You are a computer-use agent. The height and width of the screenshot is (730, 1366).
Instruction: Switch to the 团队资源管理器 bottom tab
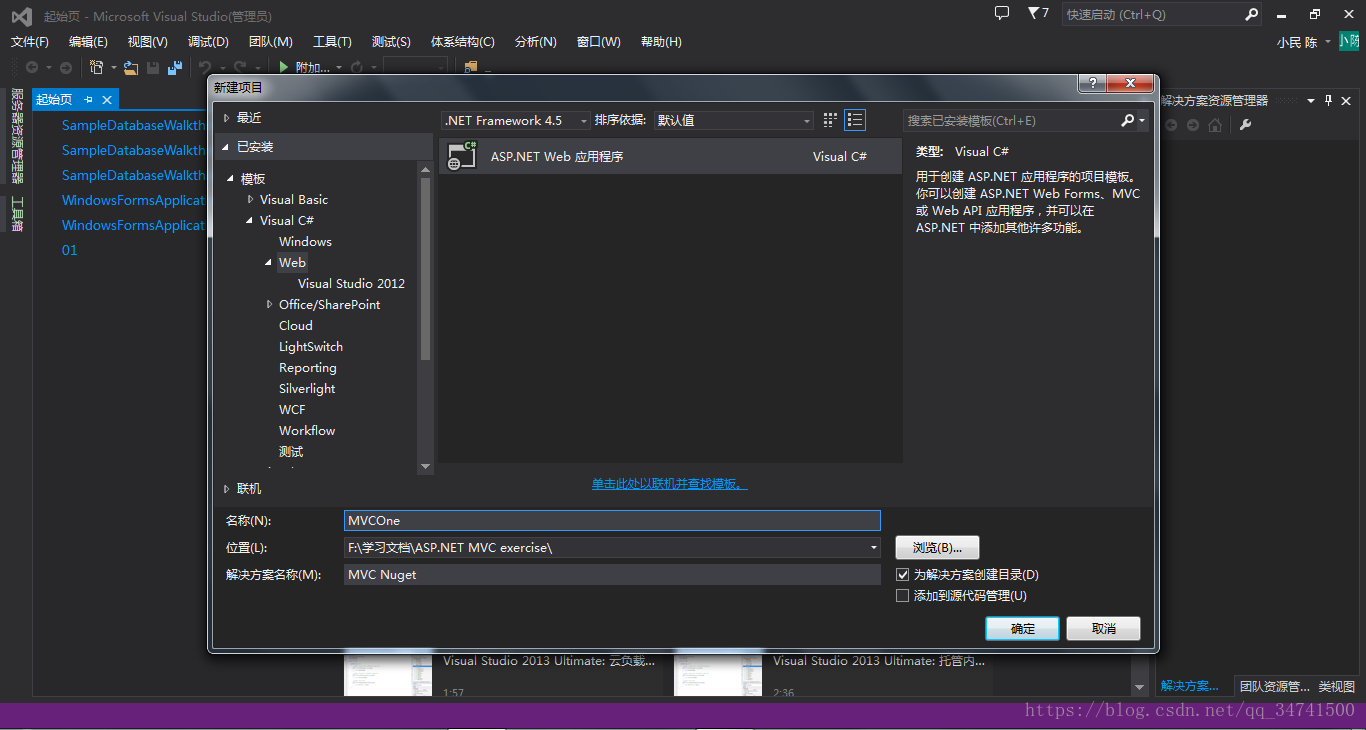1274,686
